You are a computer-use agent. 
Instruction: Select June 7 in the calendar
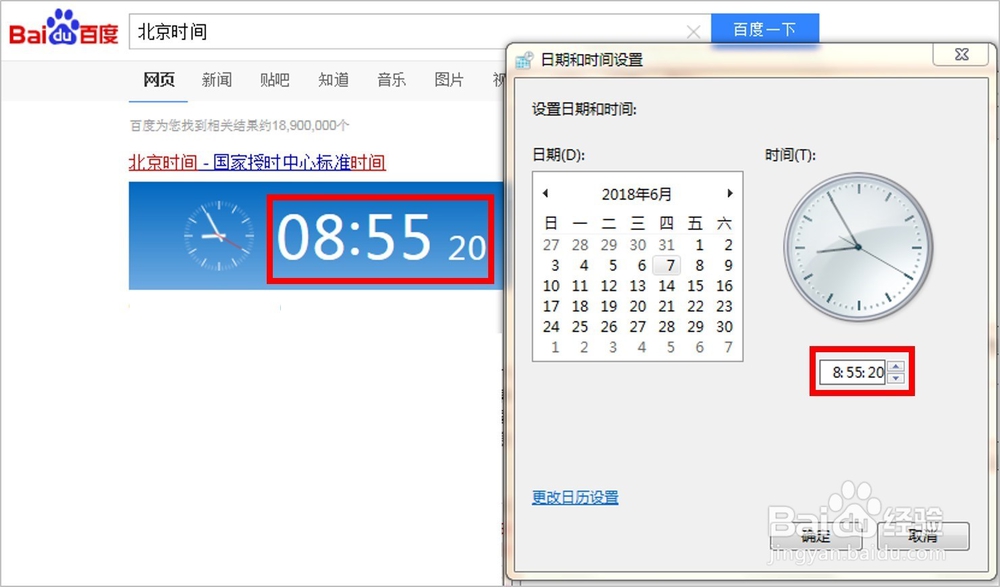coord(667,265)
